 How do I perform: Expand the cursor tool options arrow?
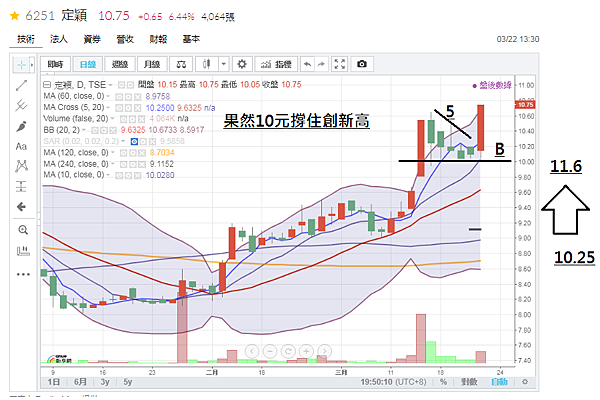(32, 65)
